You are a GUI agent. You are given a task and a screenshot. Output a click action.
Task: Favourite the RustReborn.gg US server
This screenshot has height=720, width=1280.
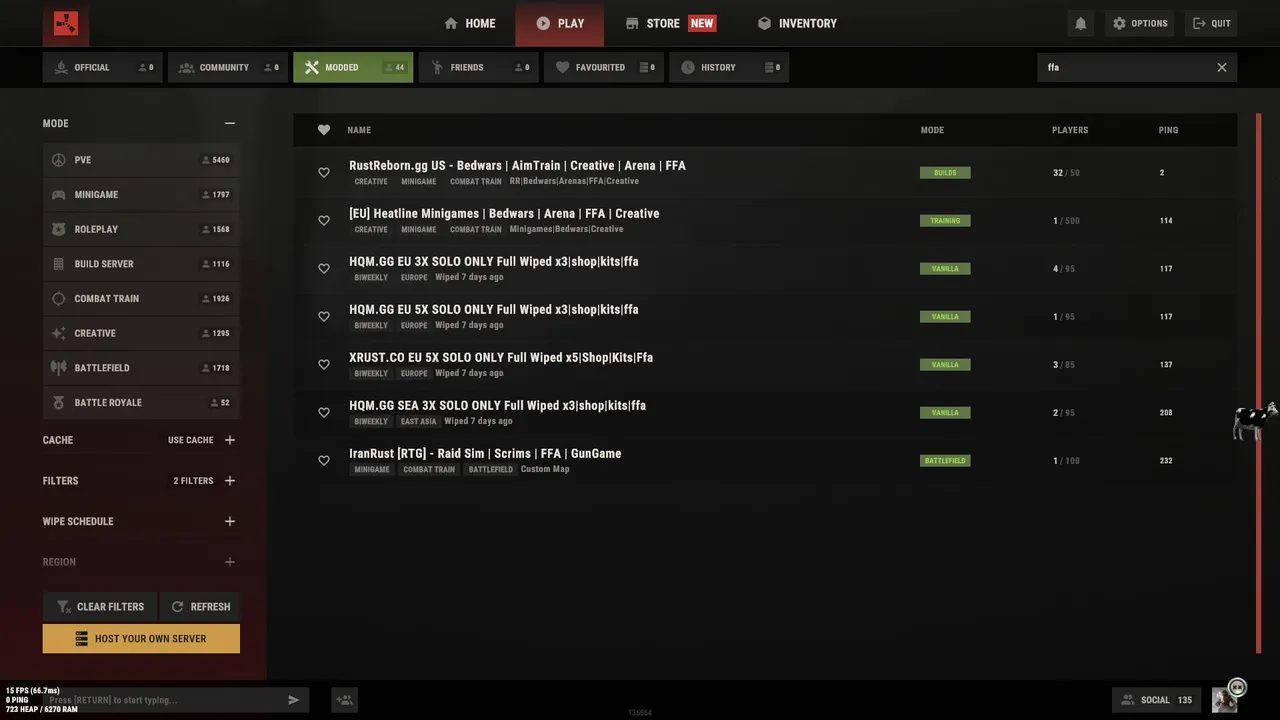coord(324,173)
